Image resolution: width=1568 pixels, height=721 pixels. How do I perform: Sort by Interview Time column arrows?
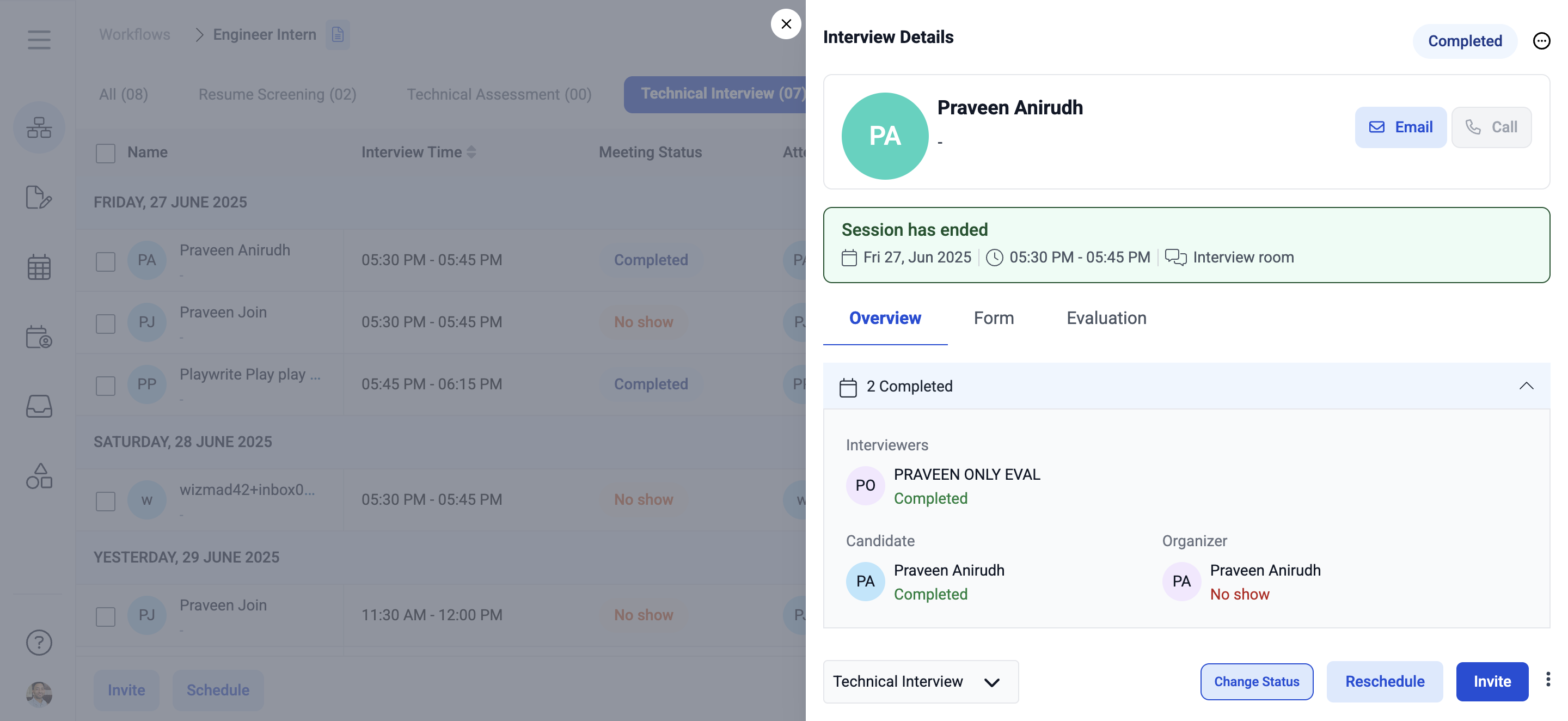(x=471, y=152)
